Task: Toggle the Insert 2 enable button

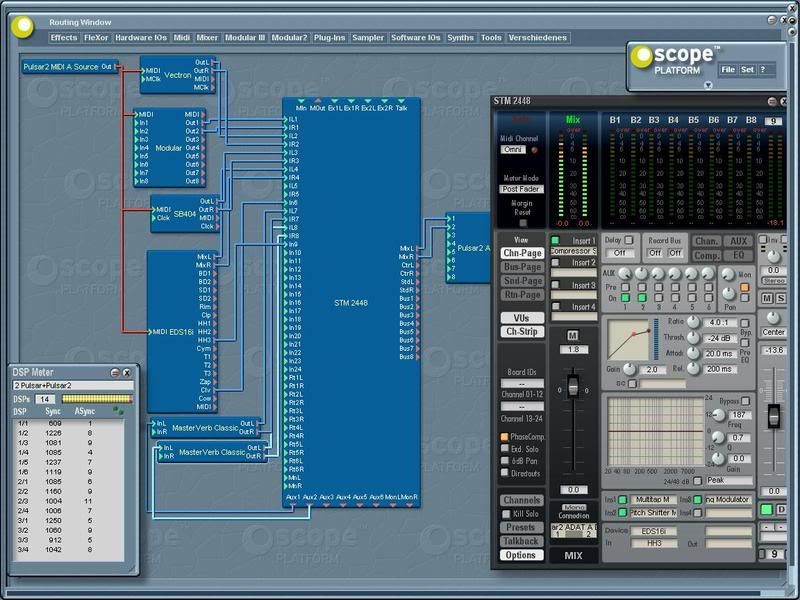Action: pyautogui.click(x=555, y=262)
